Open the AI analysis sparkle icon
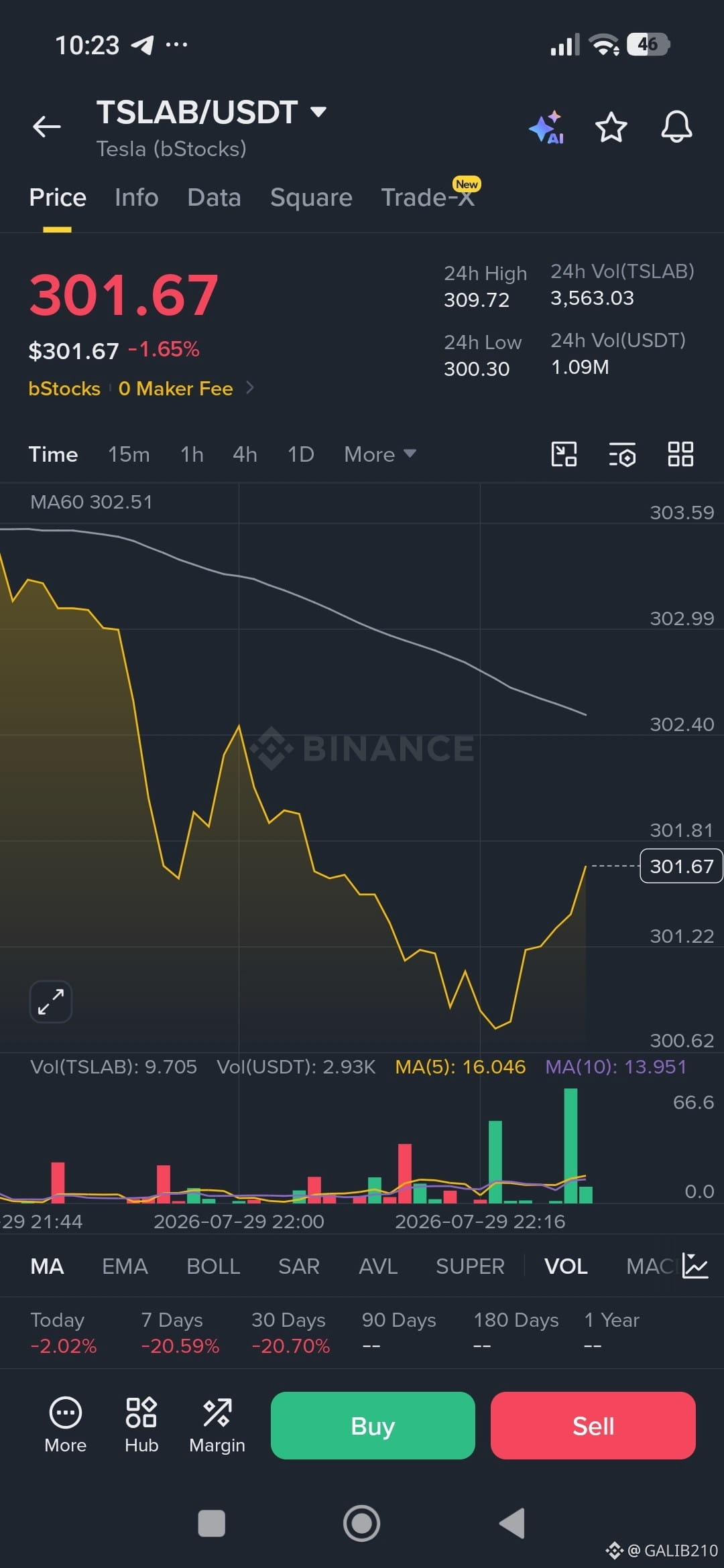724x1568 pixels. click(546, 127)
